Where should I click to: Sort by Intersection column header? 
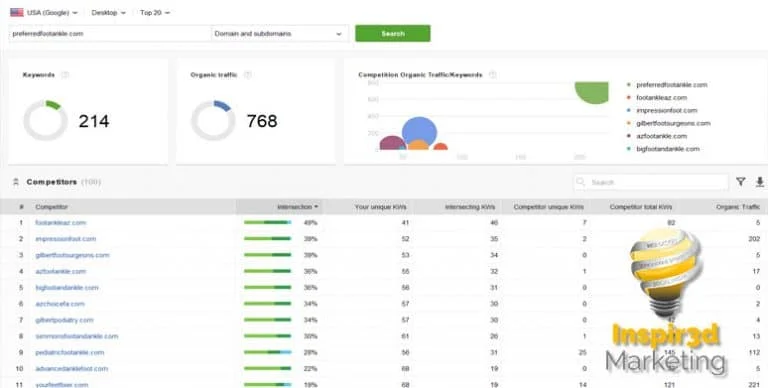(x=297, y=207)
